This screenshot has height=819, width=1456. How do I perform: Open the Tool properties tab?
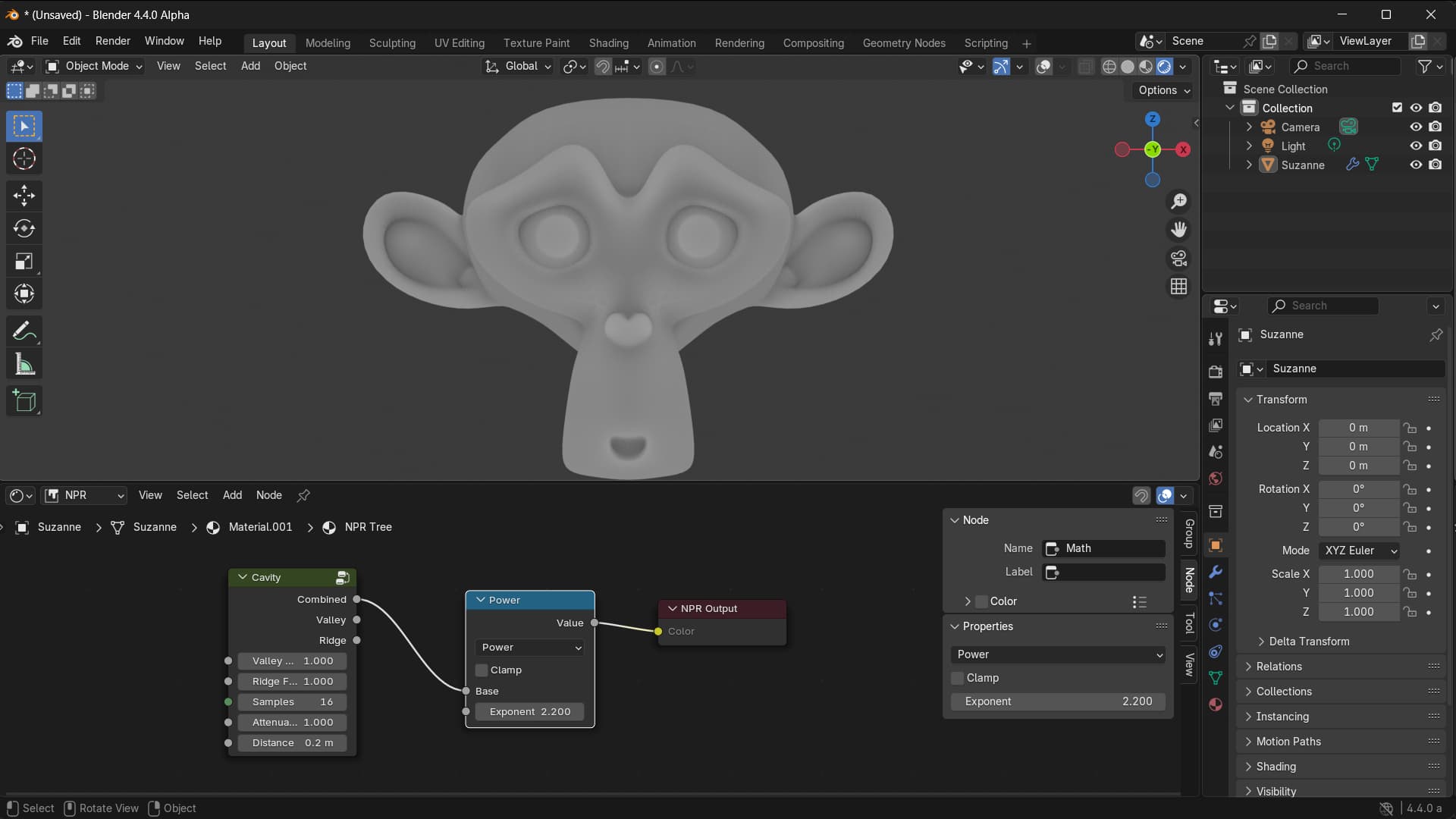1216,339
